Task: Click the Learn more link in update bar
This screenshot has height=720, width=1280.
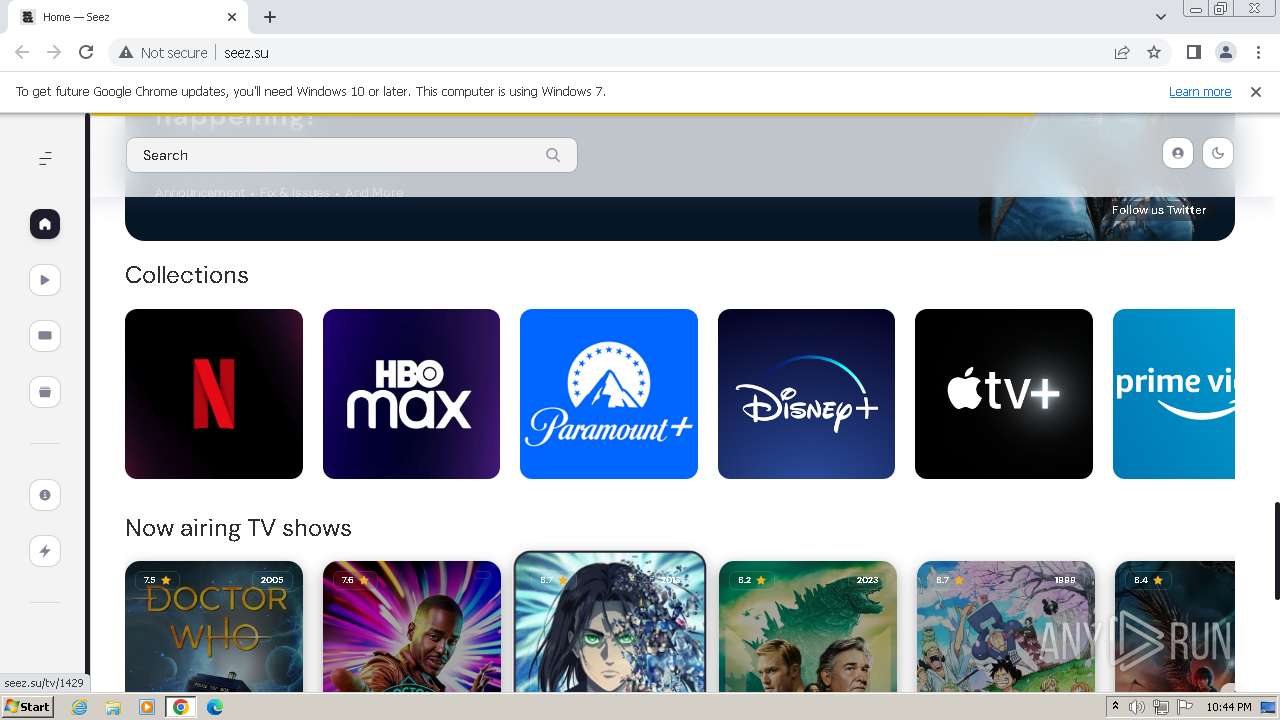Action: pyautogui.click(x=1200, y=92)
